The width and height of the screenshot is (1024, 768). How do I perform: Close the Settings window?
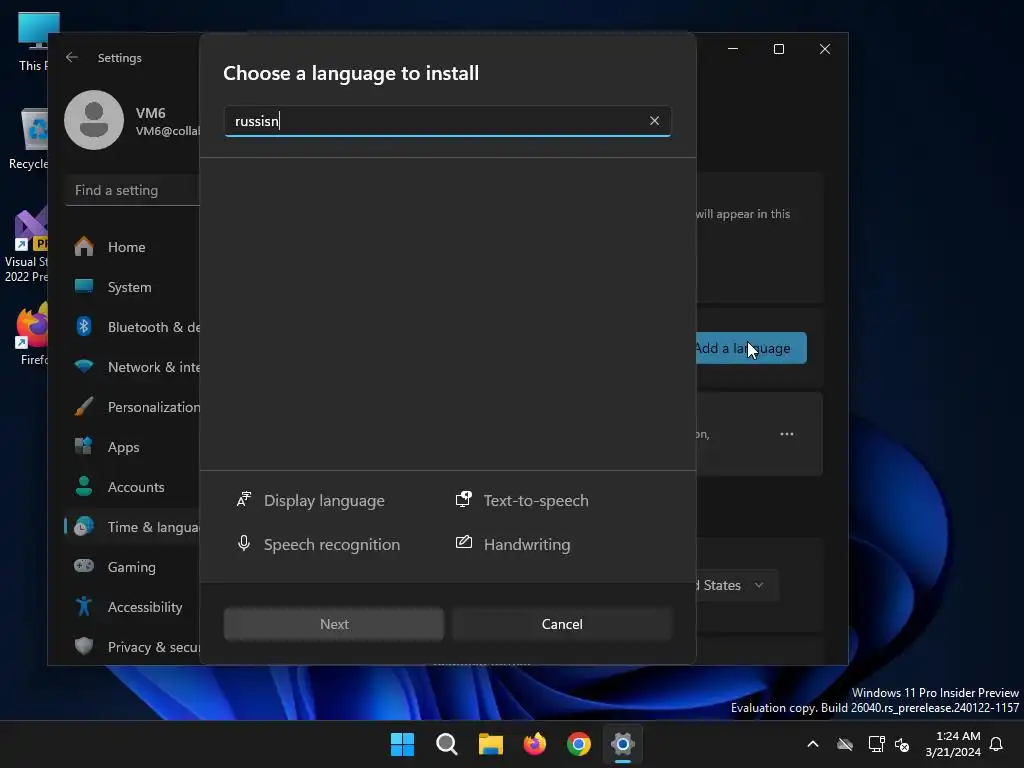825,49
